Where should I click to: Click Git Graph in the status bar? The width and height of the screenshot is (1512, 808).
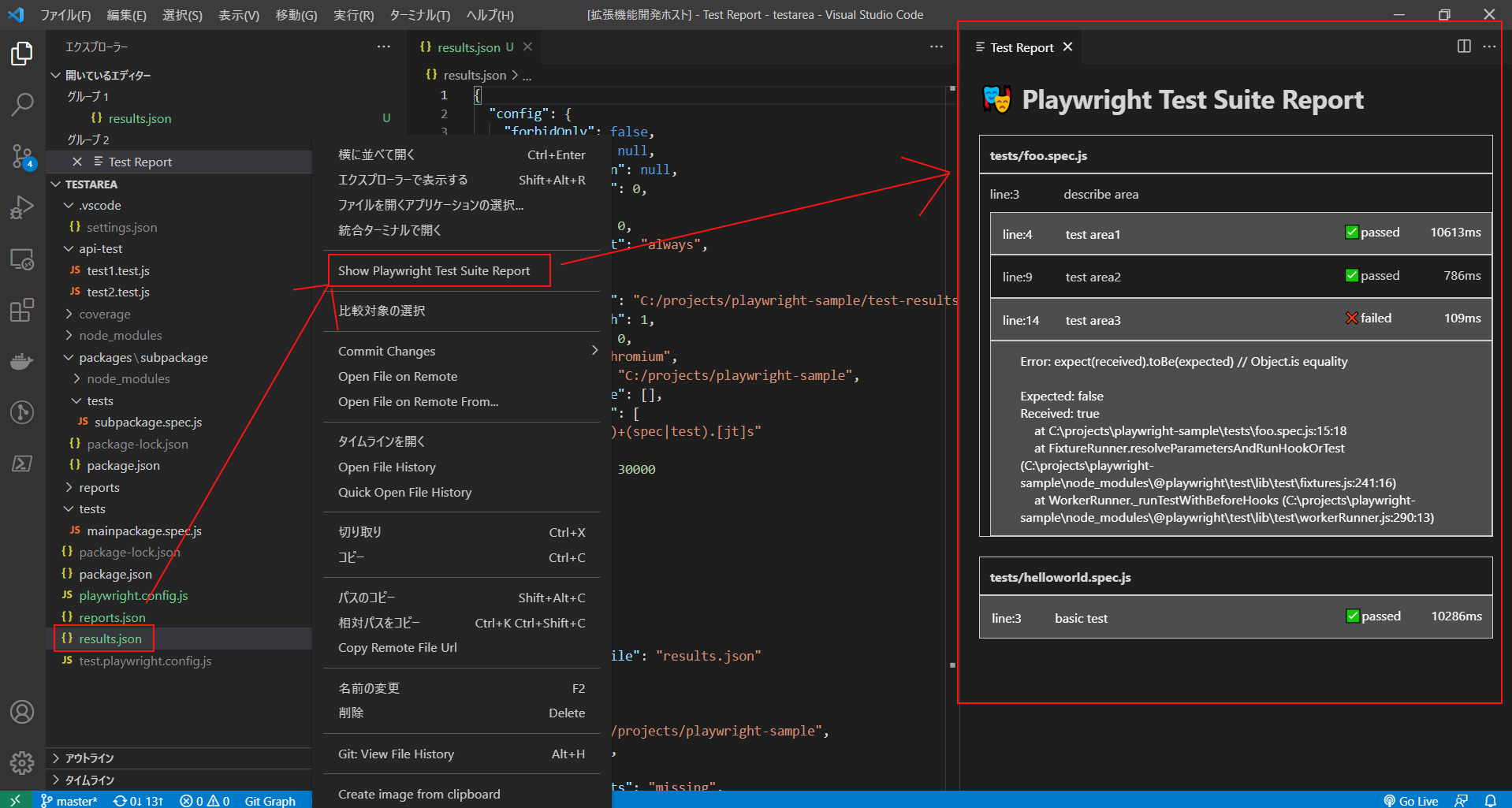click(x=270, y=800)
